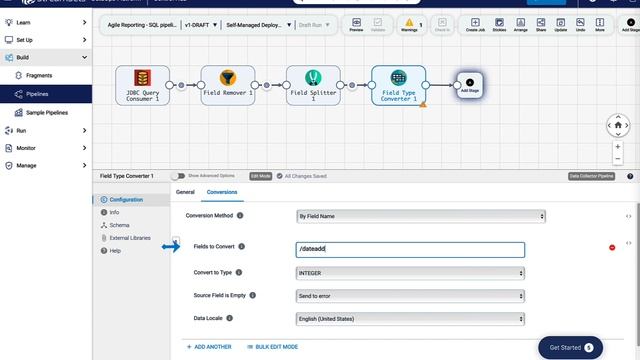Select the Field Remover 1 stage
Viewport: 640px width, 360px height.
click(x=228, y=85)
